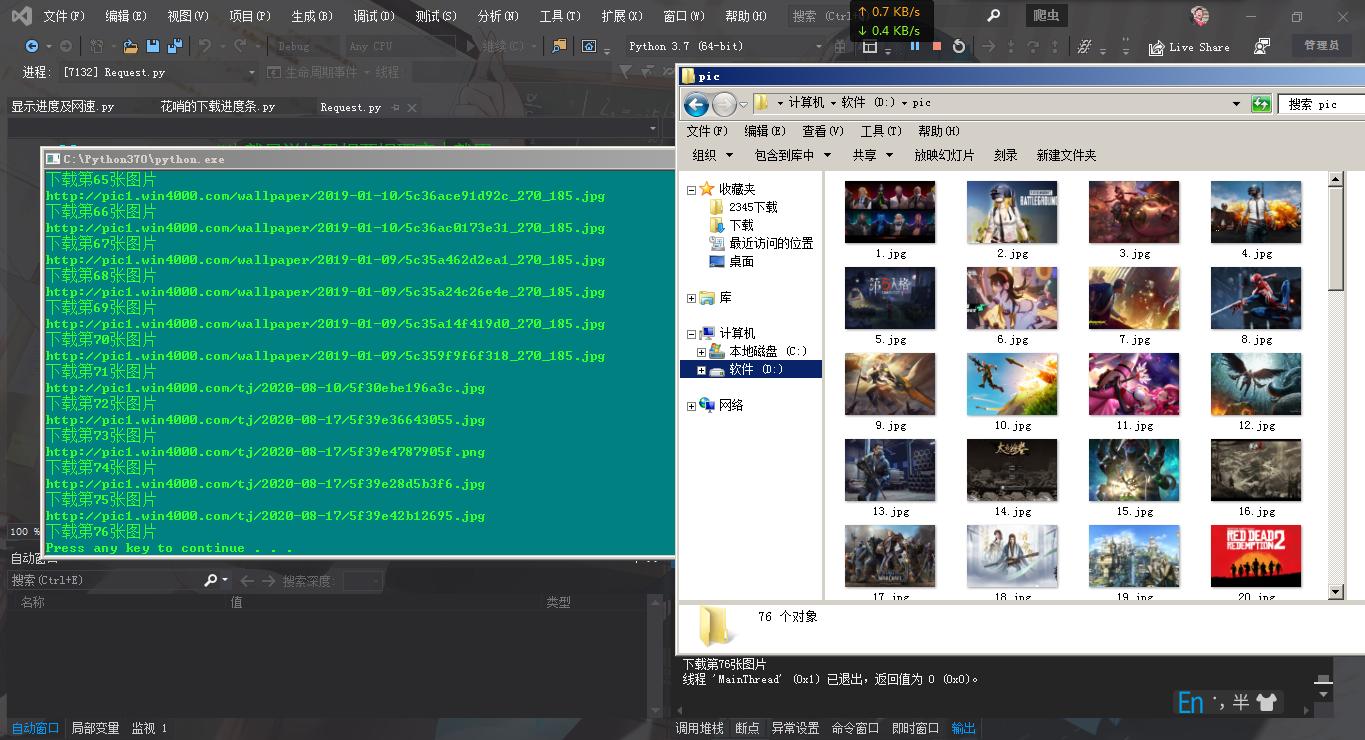Select the Break All pause icon
1365x740 pixels.
(x=916, y=47)
